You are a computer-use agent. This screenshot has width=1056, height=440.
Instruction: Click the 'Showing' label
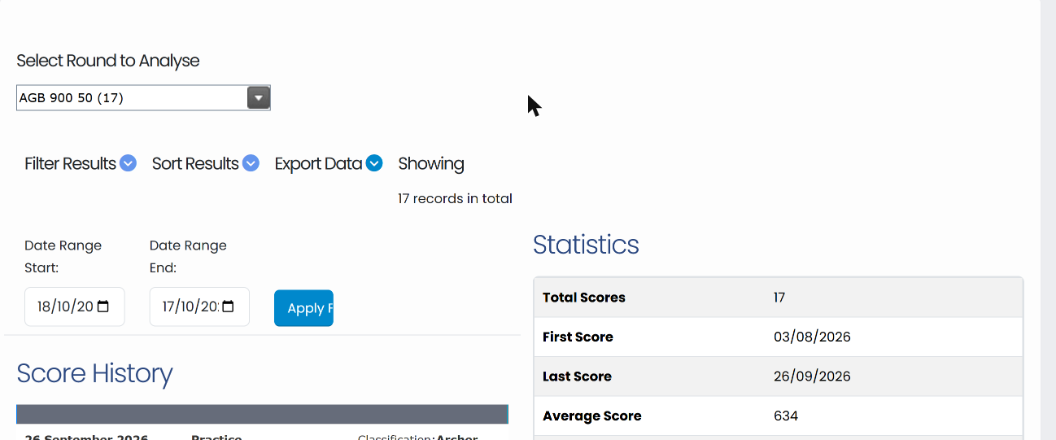click(431, 164)
